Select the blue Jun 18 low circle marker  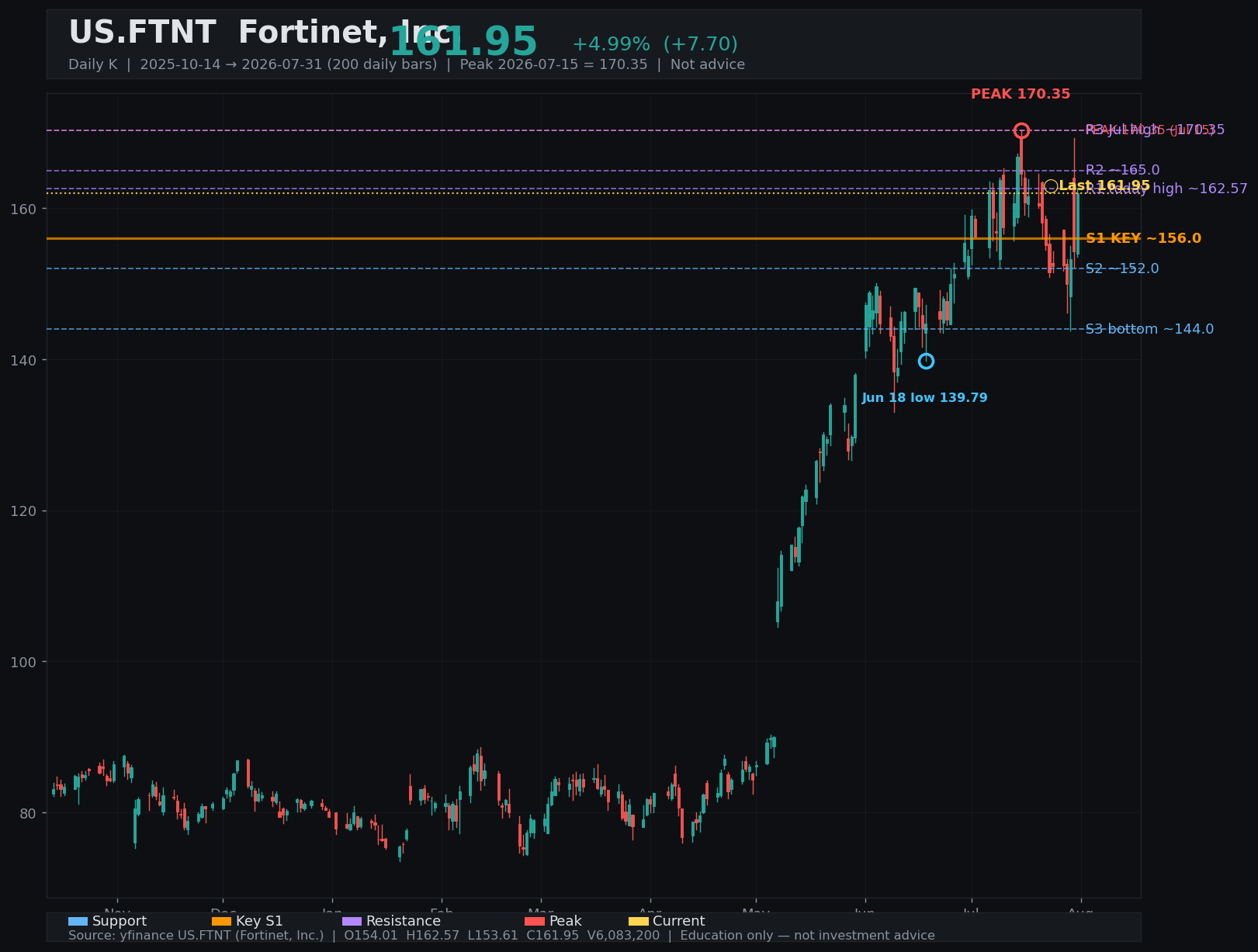(x=926, y=361)
